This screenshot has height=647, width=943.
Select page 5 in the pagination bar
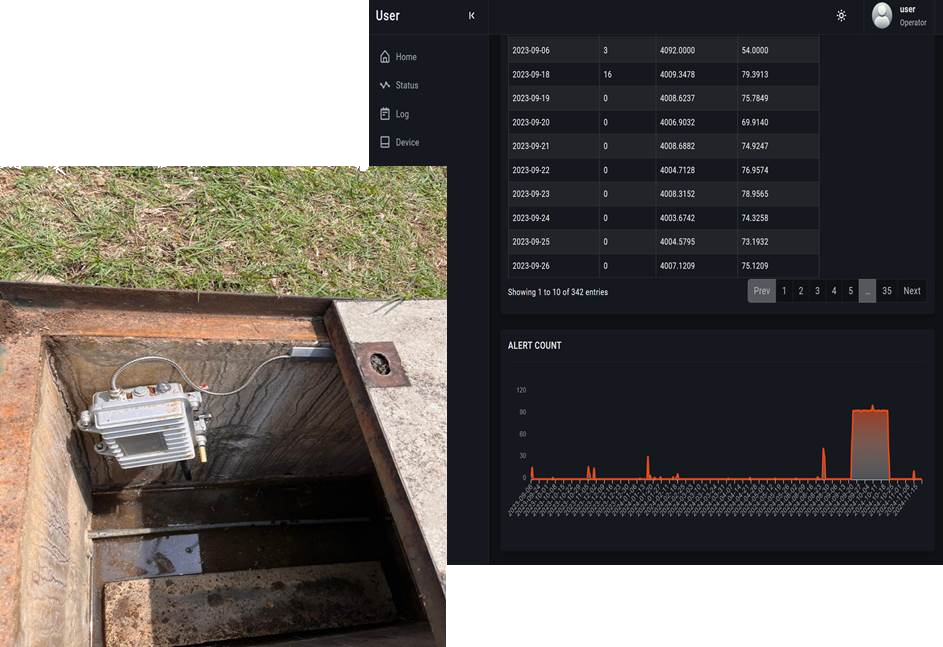[x=851, y=291]
